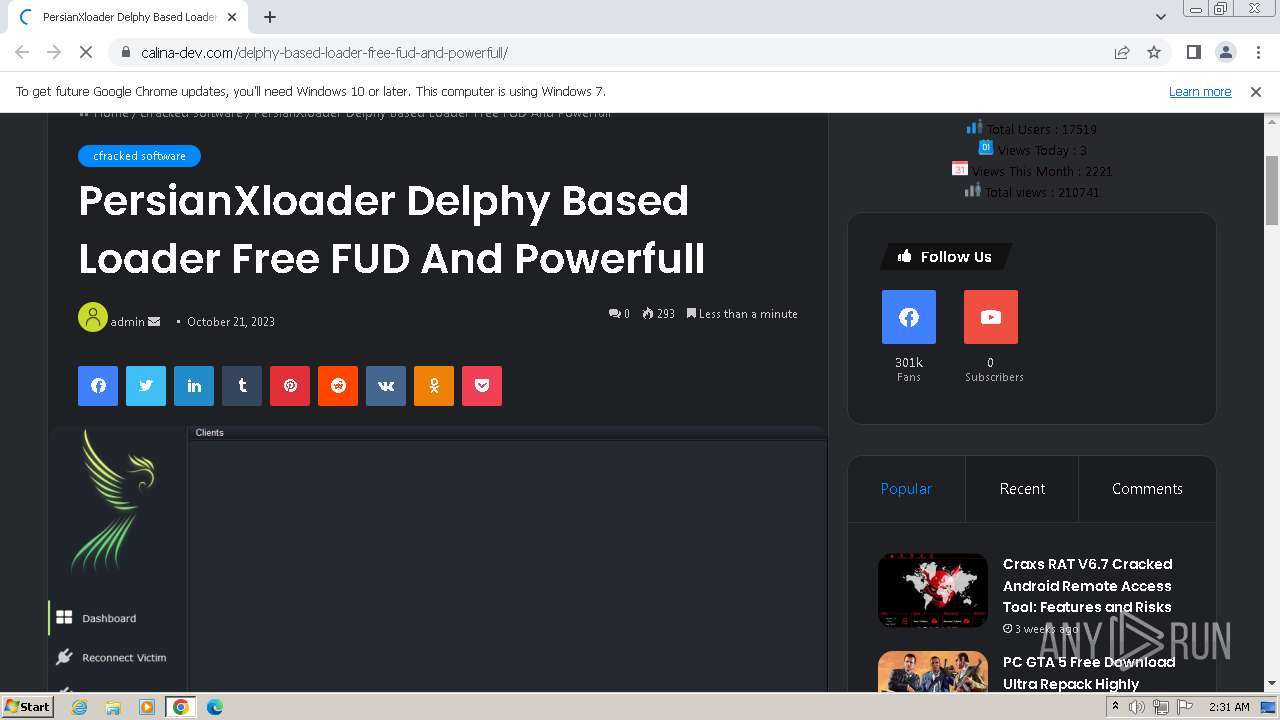1280x720 pixels.
Task: Click the comments count bubble icon
Action: click(x=615, y=313)
